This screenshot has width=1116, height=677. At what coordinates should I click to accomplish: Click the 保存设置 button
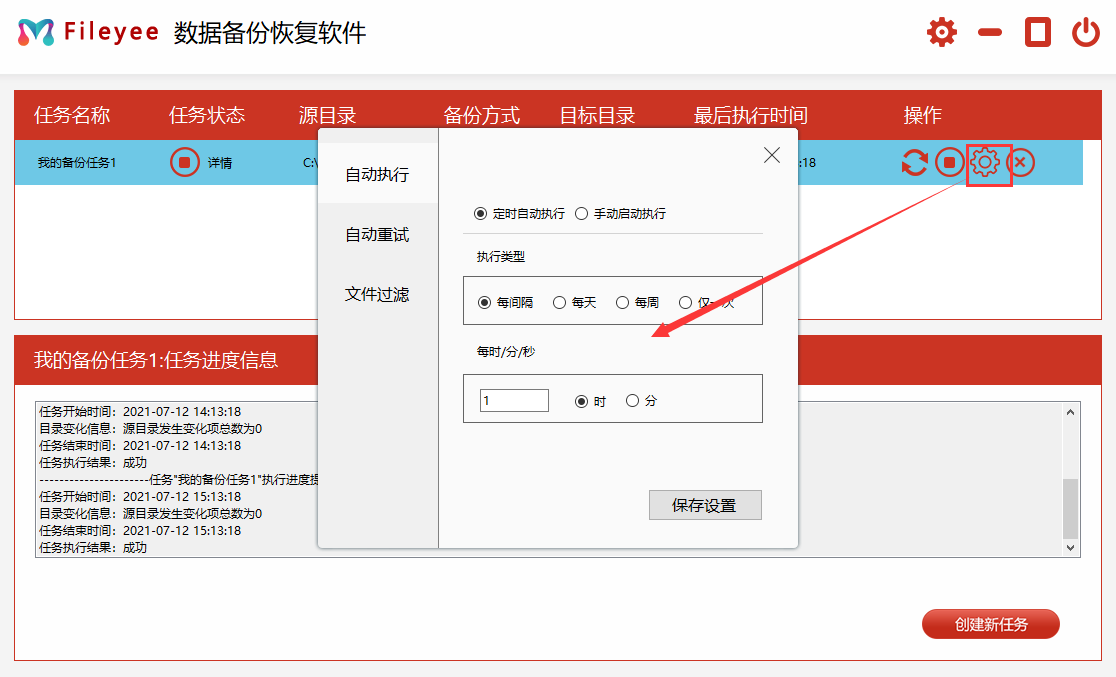705,504
